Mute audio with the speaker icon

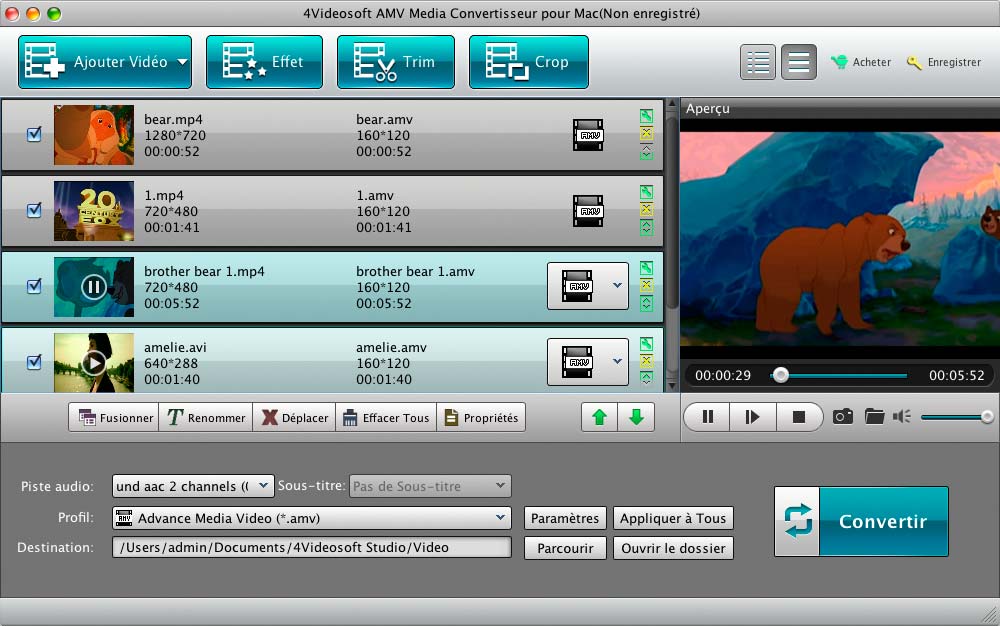[902, 417]
